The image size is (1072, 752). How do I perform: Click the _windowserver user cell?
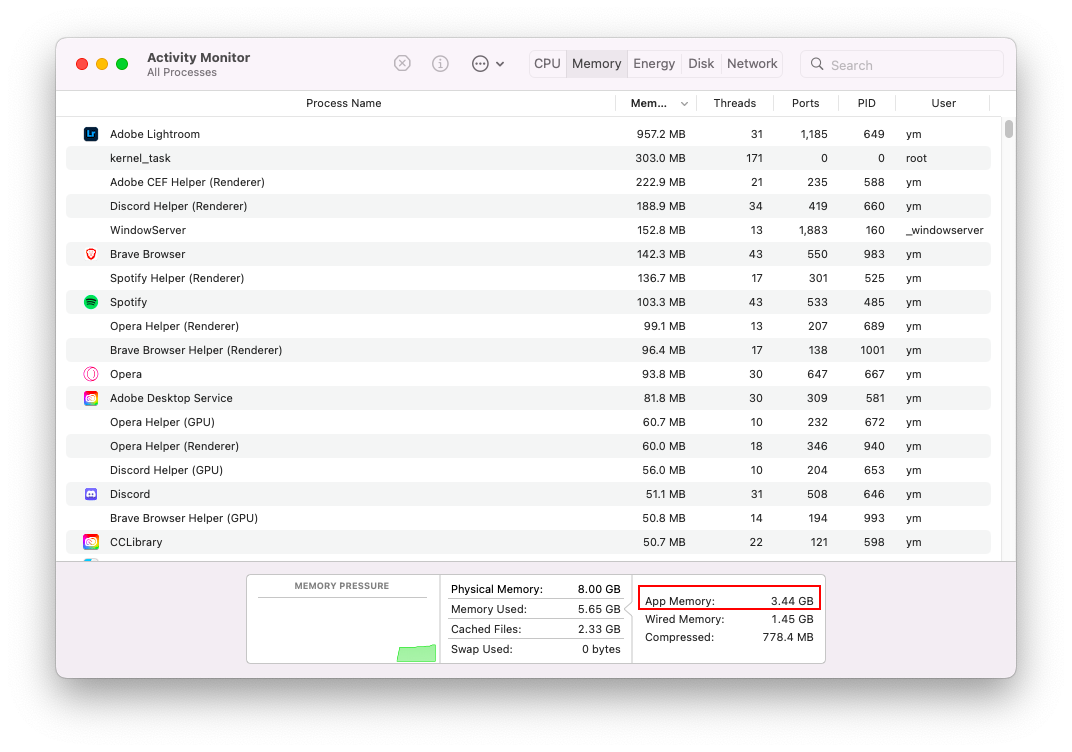pyautogui.click(x=944, y=230)
